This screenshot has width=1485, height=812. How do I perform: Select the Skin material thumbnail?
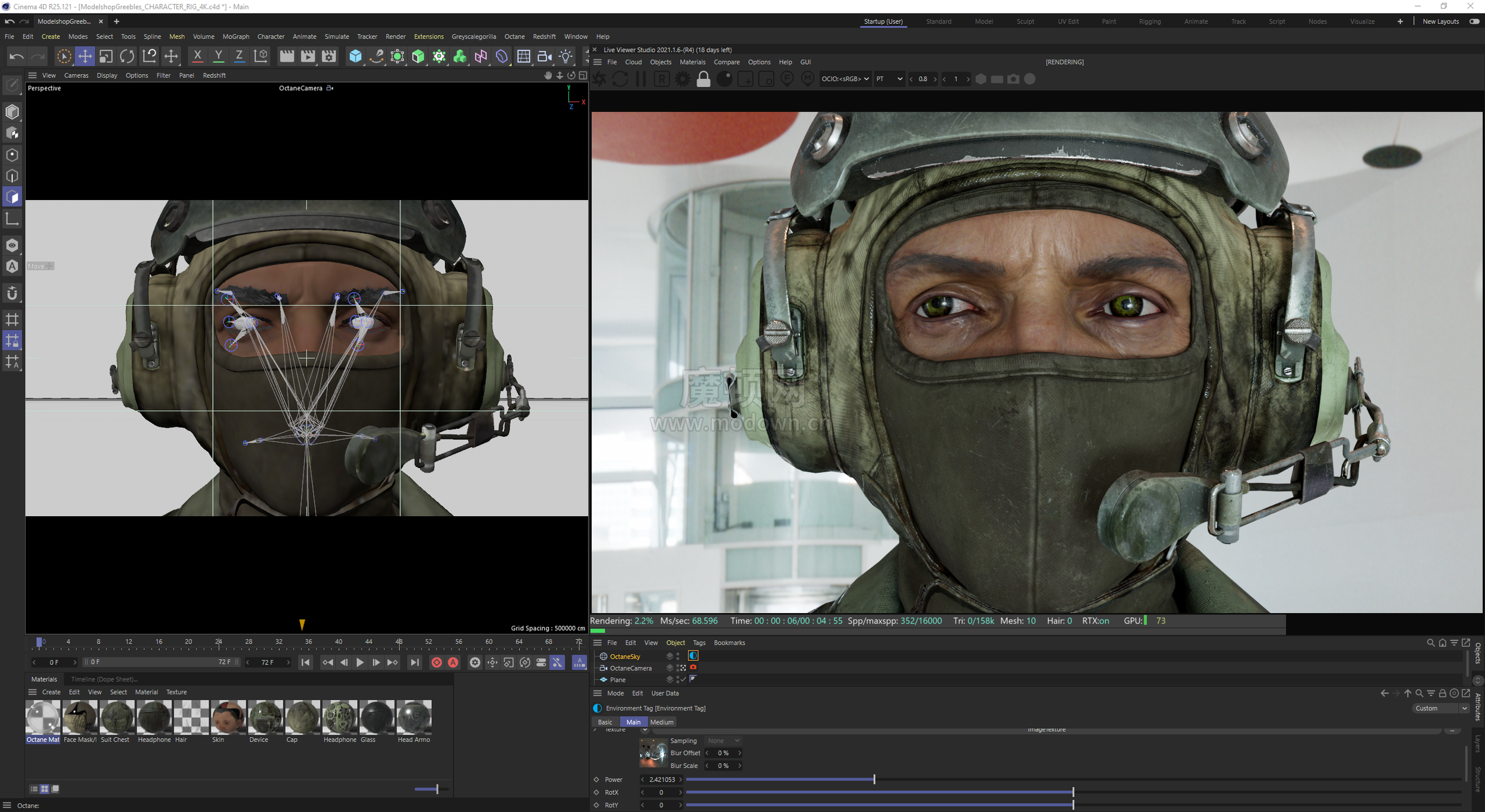(x=228, y=717)
